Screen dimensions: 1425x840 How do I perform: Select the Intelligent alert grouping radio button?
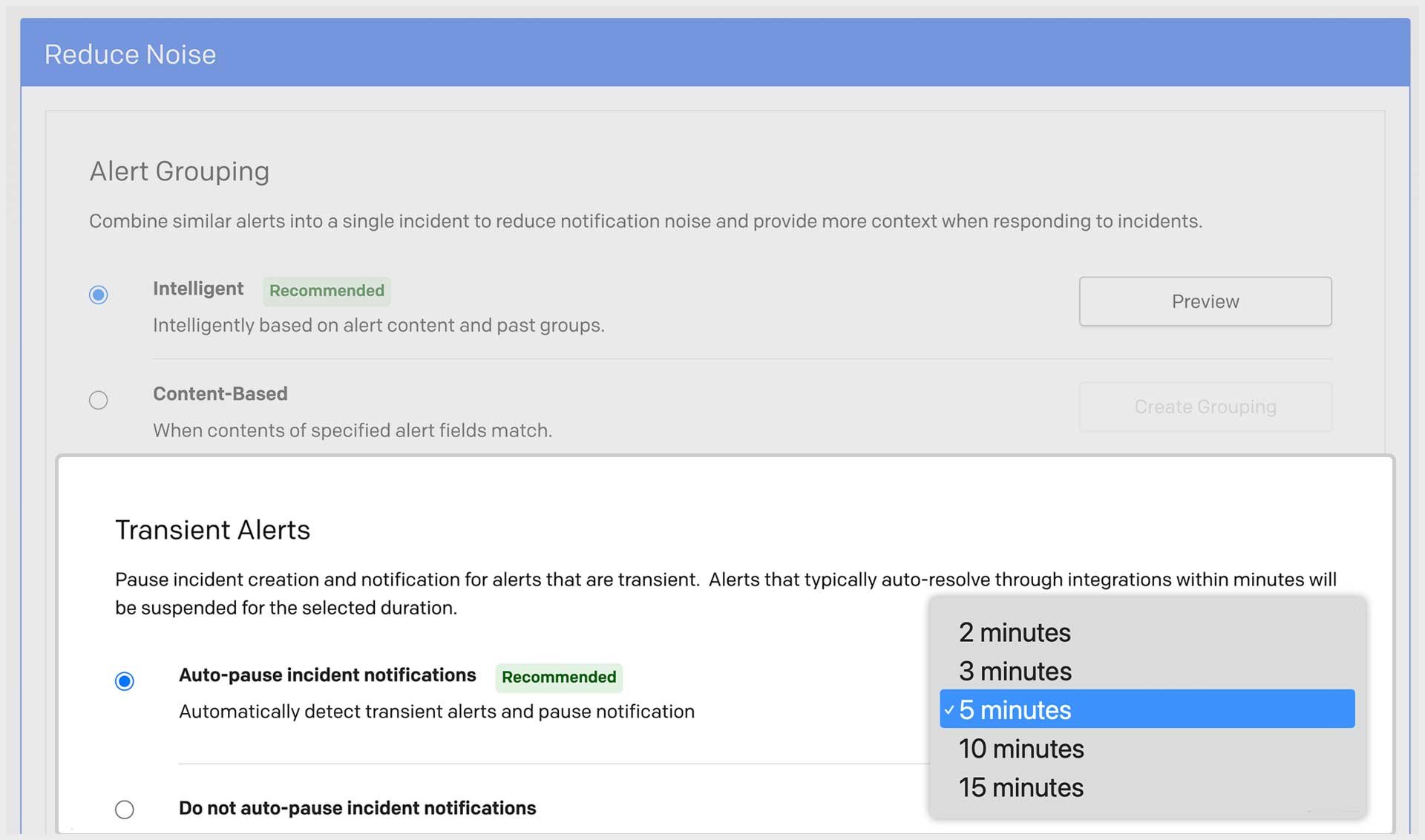(x=98, y=295)
